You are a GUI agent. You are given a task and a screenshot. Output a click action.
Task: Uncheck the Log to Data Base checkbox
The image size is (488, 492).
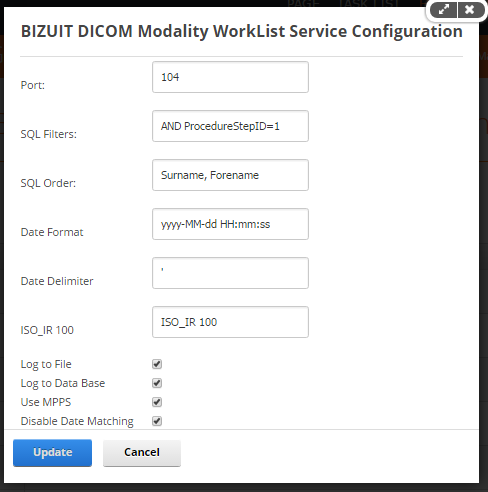(x=157, y=383)
